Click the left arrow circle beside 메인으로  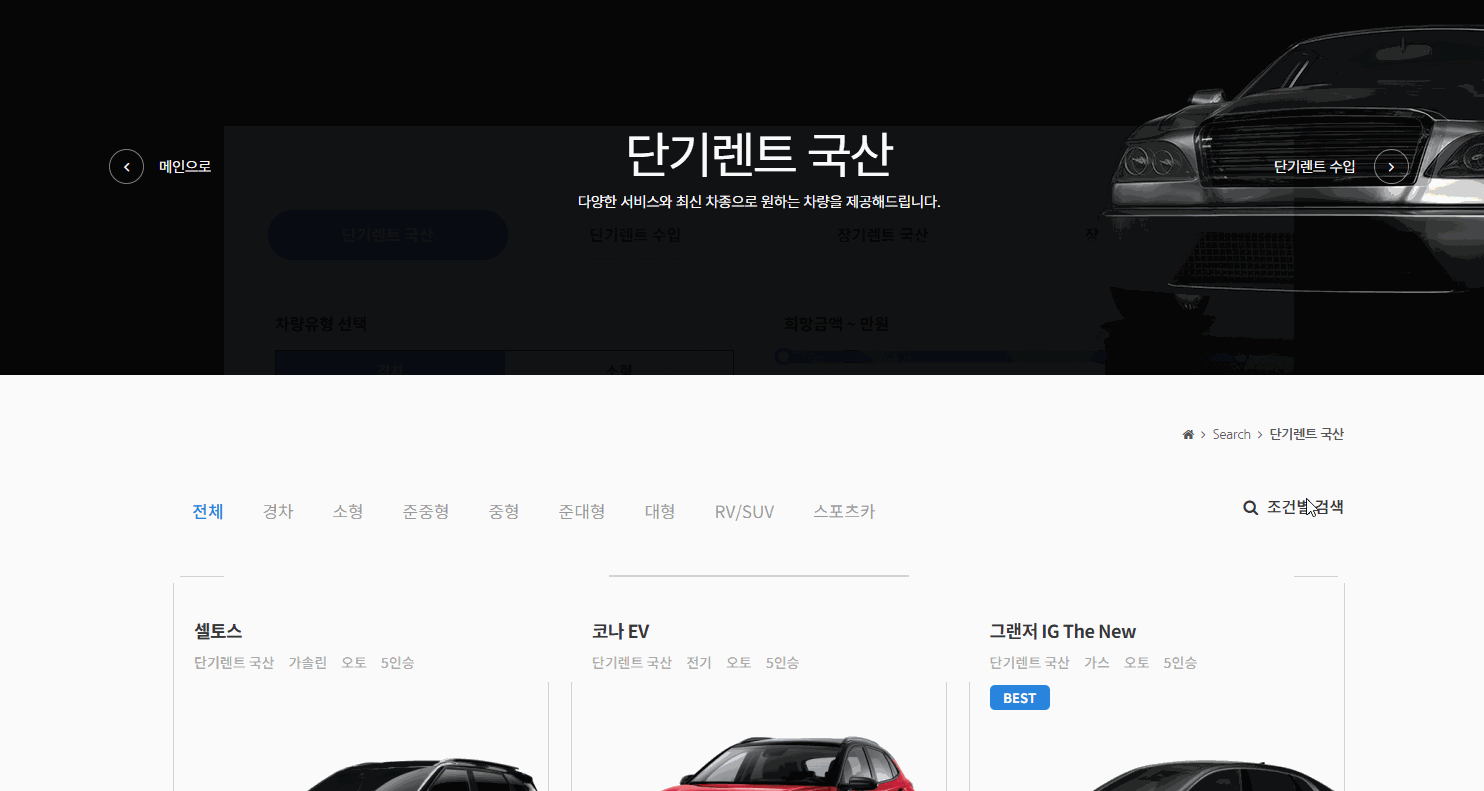tap(126, 167)
